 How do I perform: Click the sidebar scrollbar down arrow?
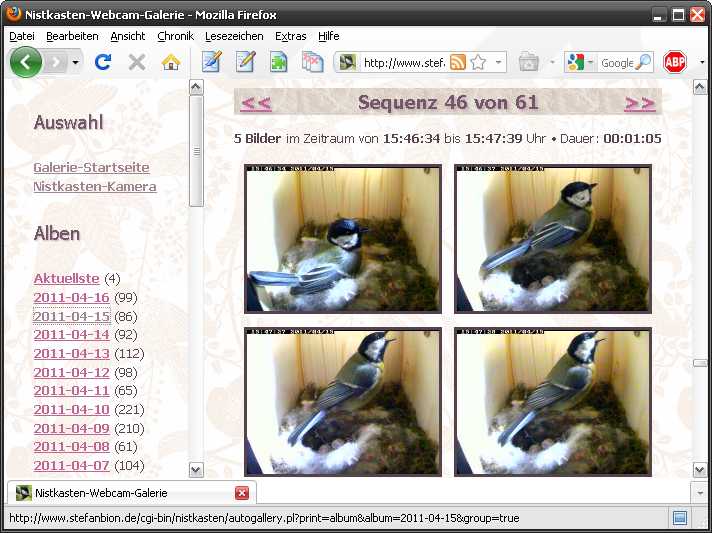[x=196, y=469]
